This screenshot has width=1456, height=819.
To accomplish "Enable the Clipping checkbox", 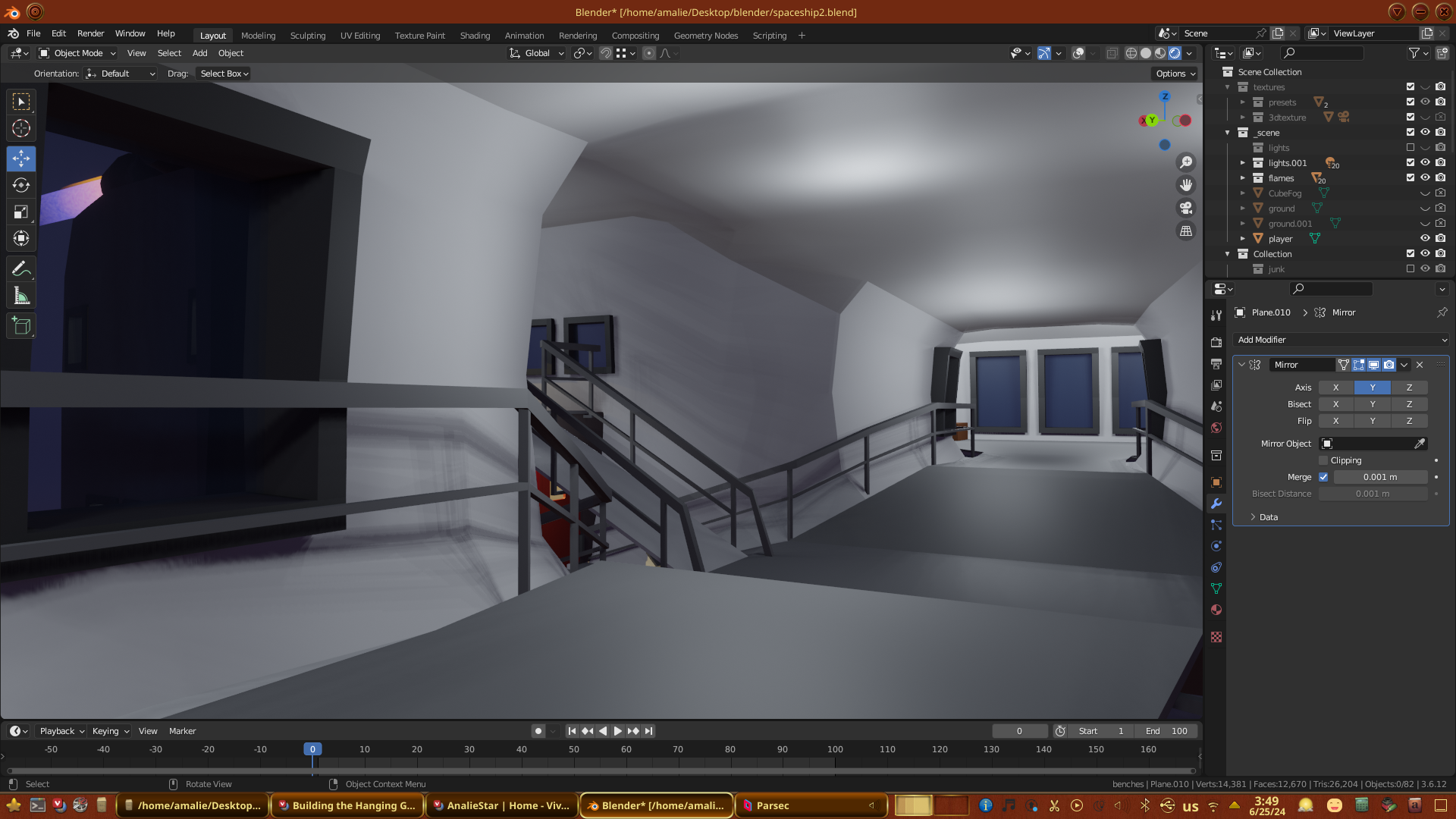I will point(1323,460).
